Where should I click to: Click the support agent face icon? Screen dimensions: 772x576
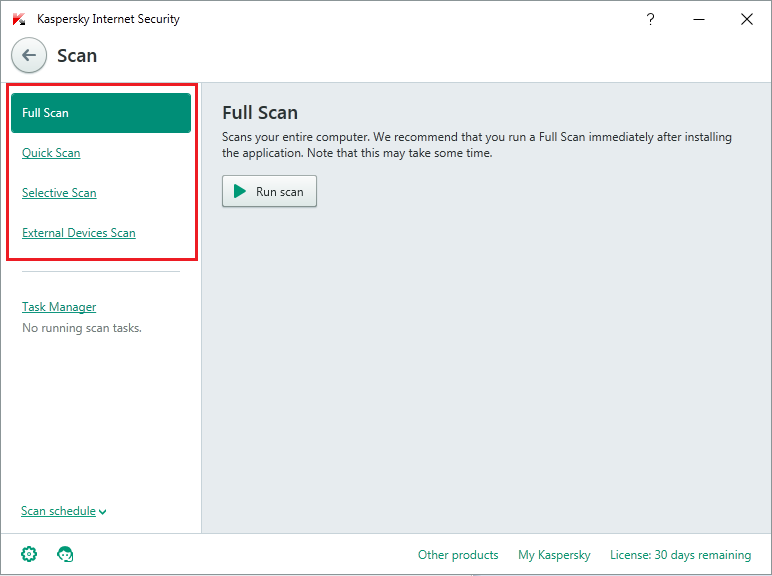[66, 554]
